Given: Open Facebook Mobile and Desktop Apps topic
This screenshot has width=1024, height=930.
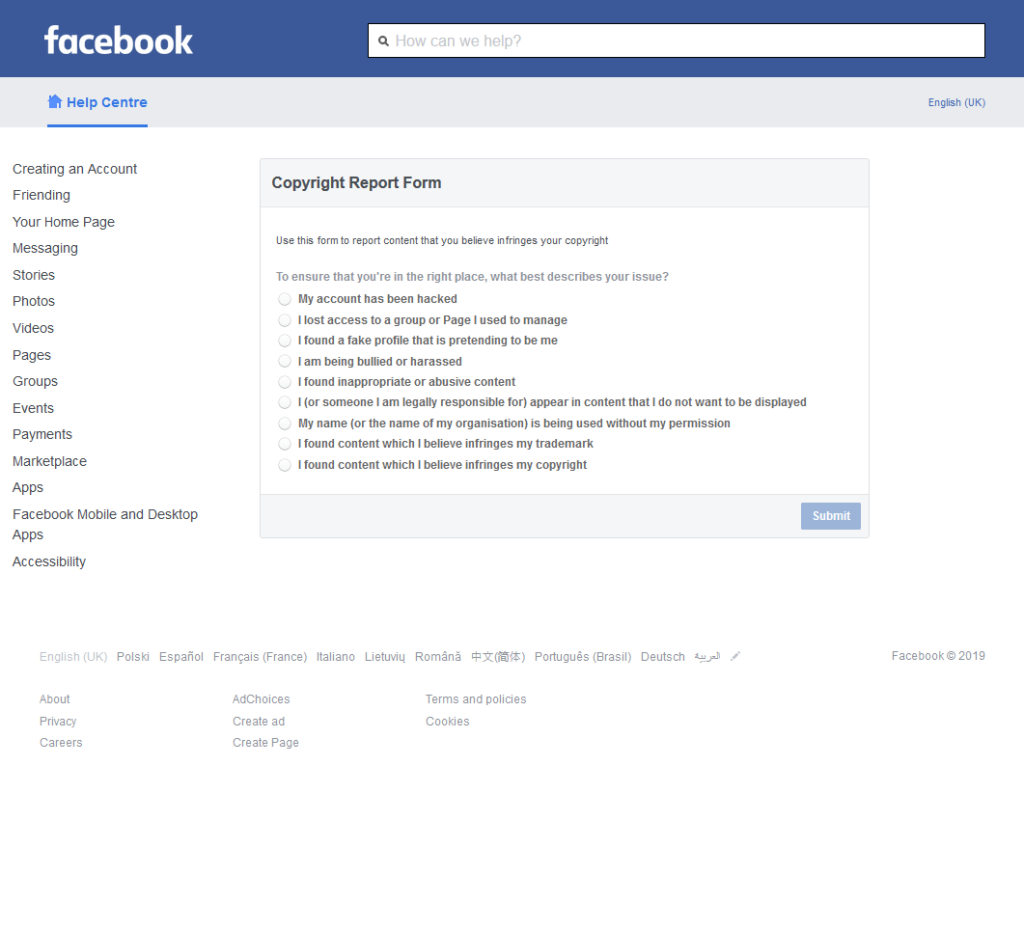Looking at the screenshot, I should click(x=104, y=524).
